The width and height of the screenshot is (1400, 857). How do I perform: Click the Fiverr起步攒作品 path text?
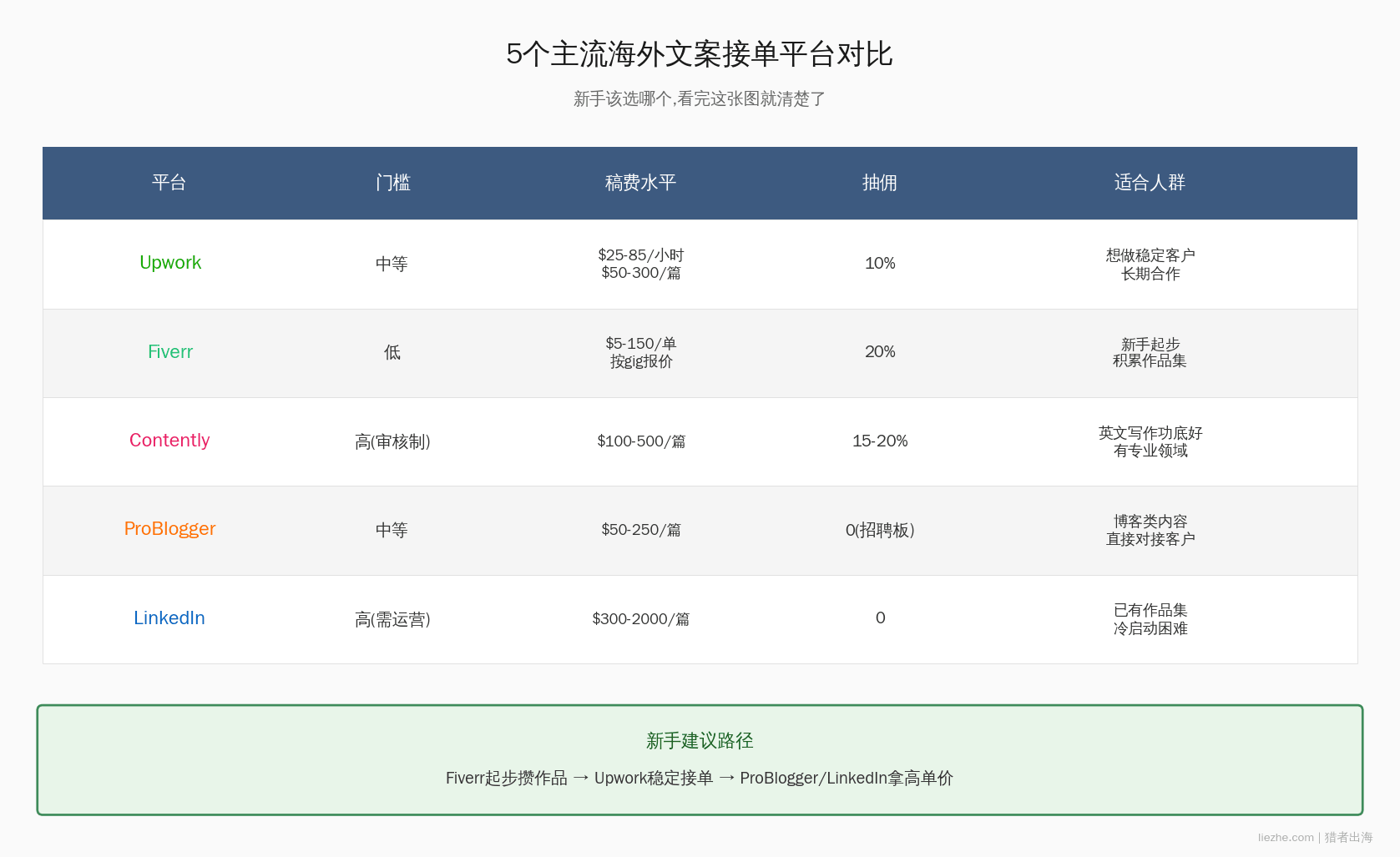506,778
